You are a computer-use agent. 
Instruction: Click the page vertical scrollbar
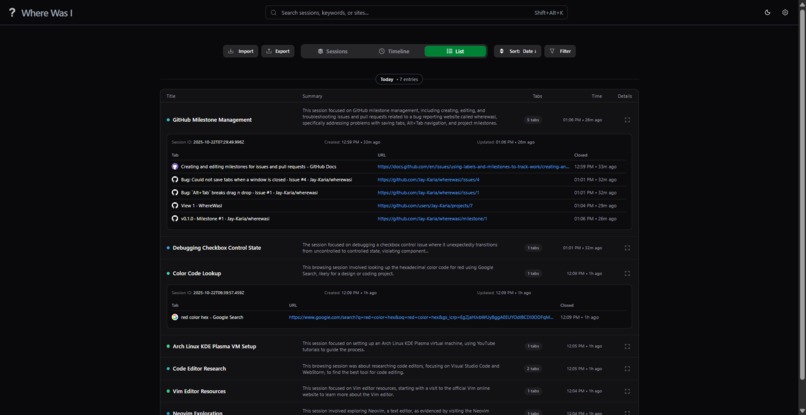point(802,195)
